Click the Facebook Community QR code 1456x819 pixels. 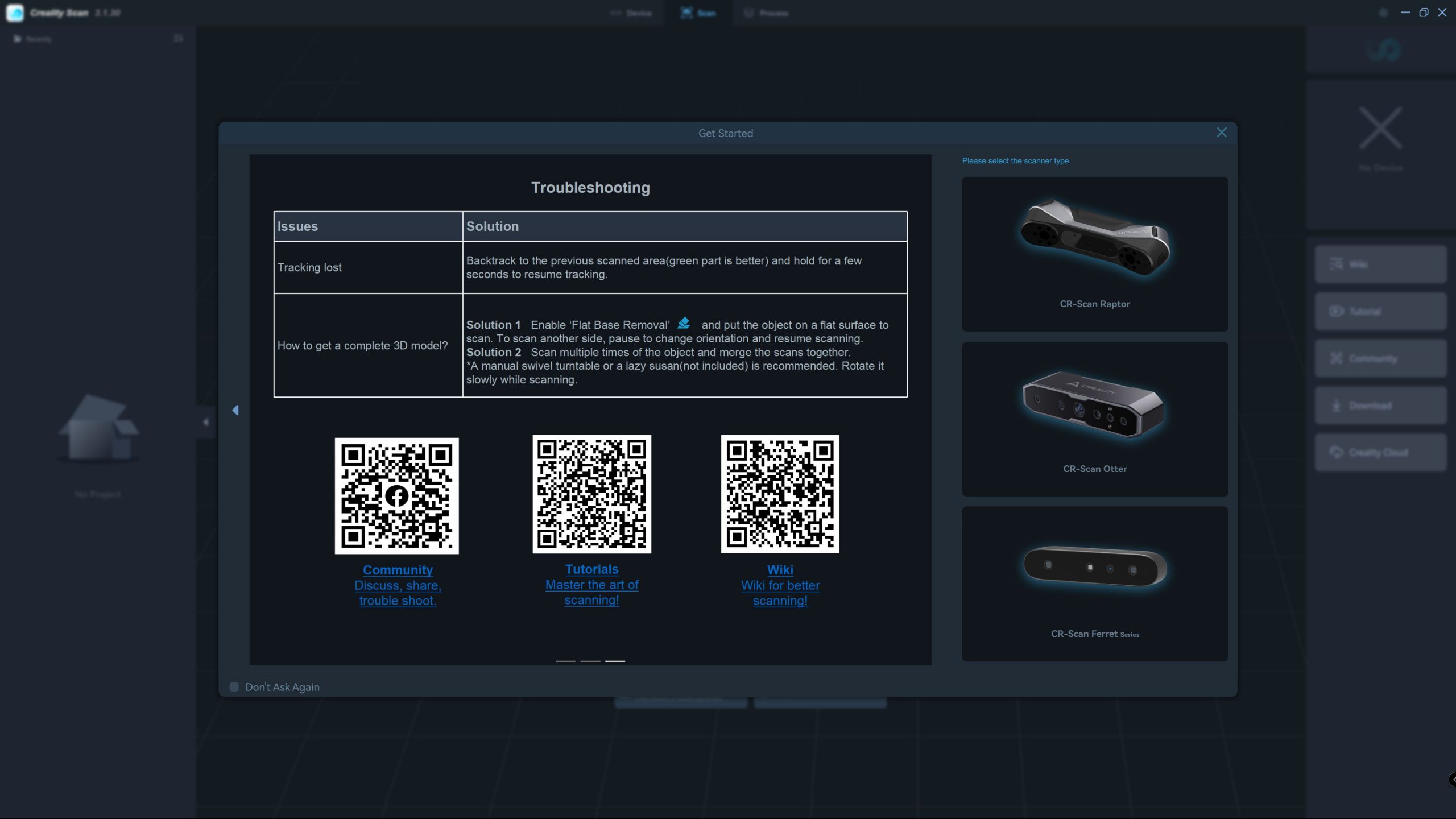[396, 496]
